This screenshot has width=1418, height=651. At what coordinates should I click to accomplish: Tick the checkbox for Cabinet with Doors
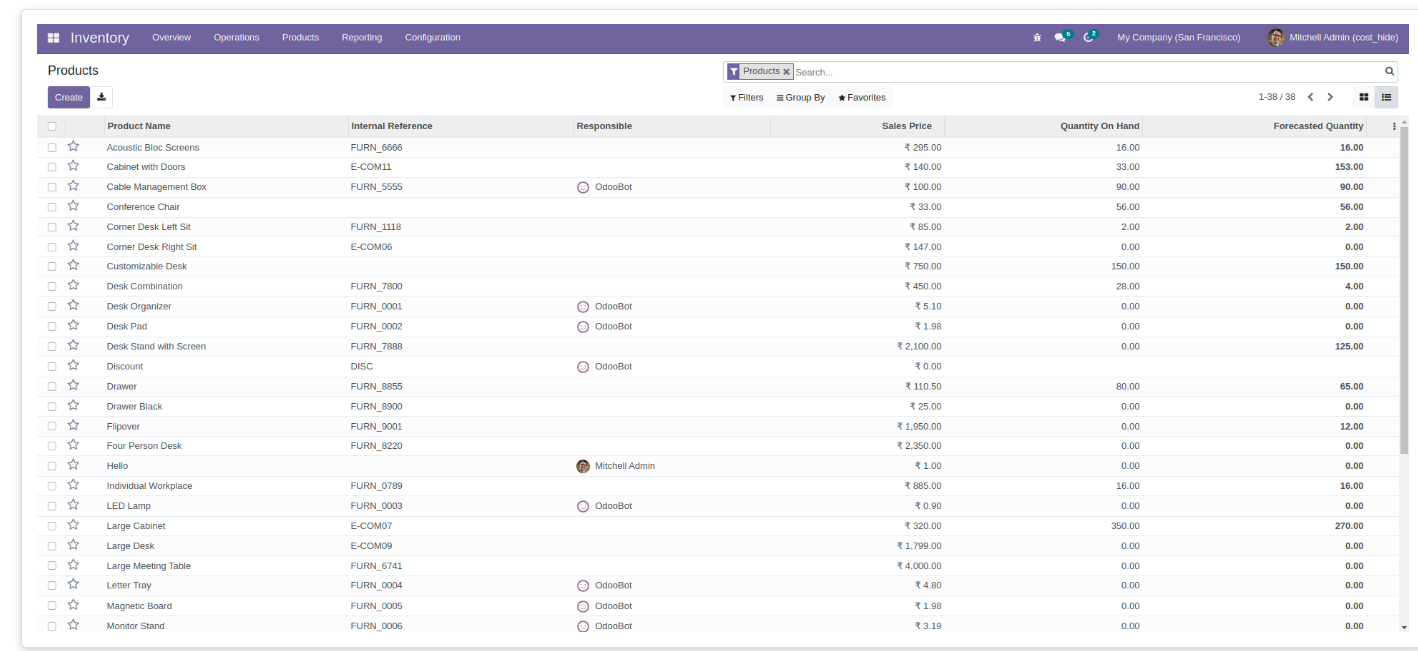pyautogui.click(x=52, y=167)
